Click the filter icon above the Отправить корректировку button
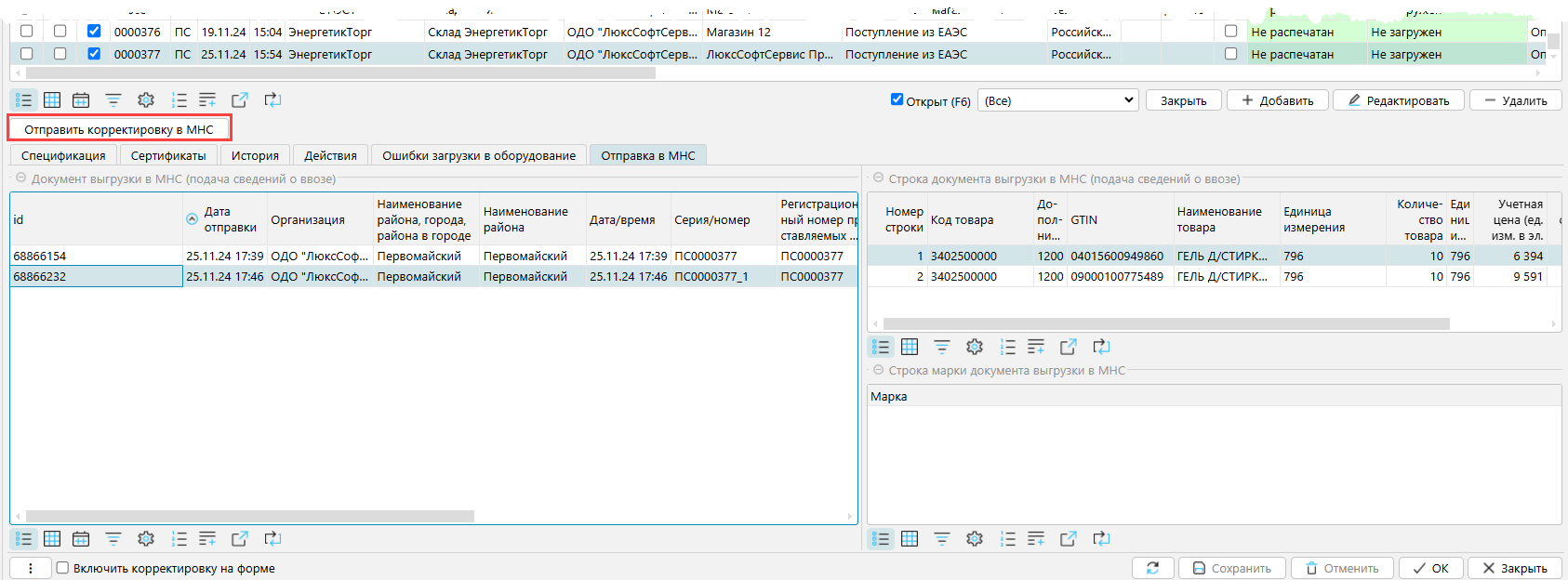 pos(113,100)
